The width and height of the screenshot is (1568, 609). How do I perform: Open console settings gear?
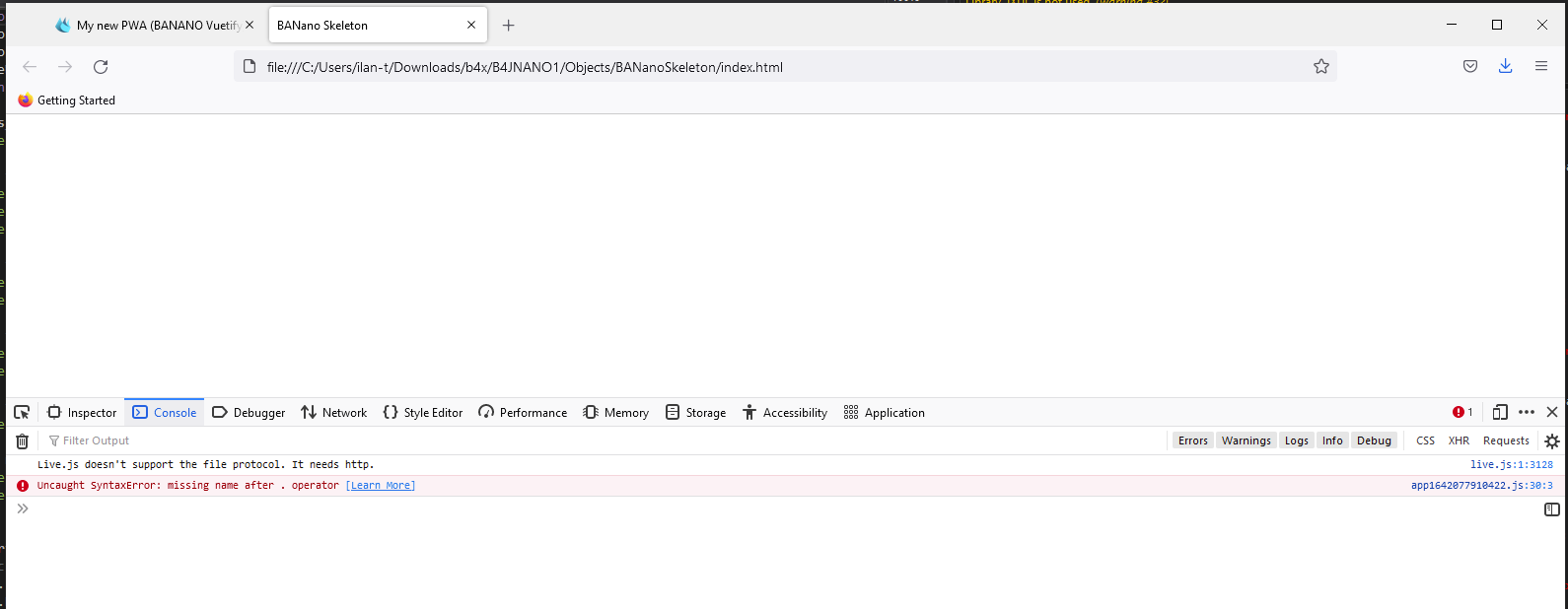1552,441
